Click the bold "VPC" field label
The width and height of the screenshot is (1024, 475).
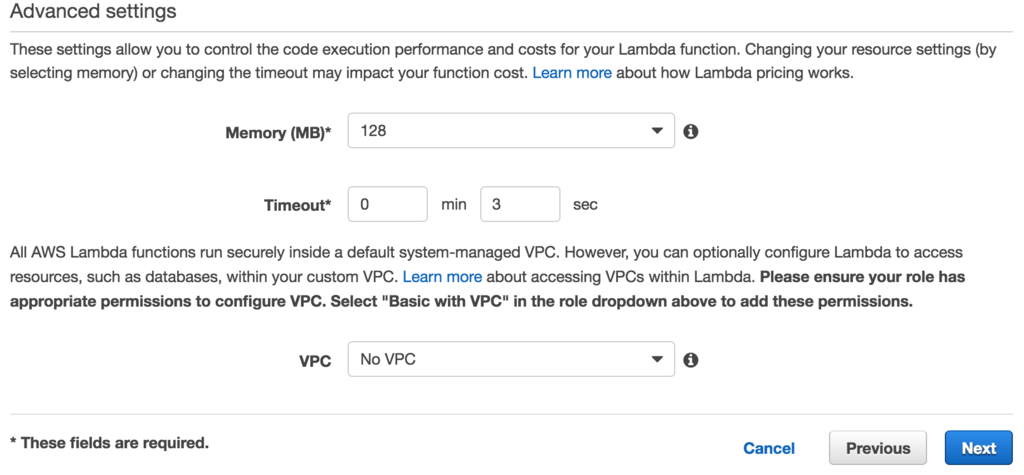[x=315, y=361]
